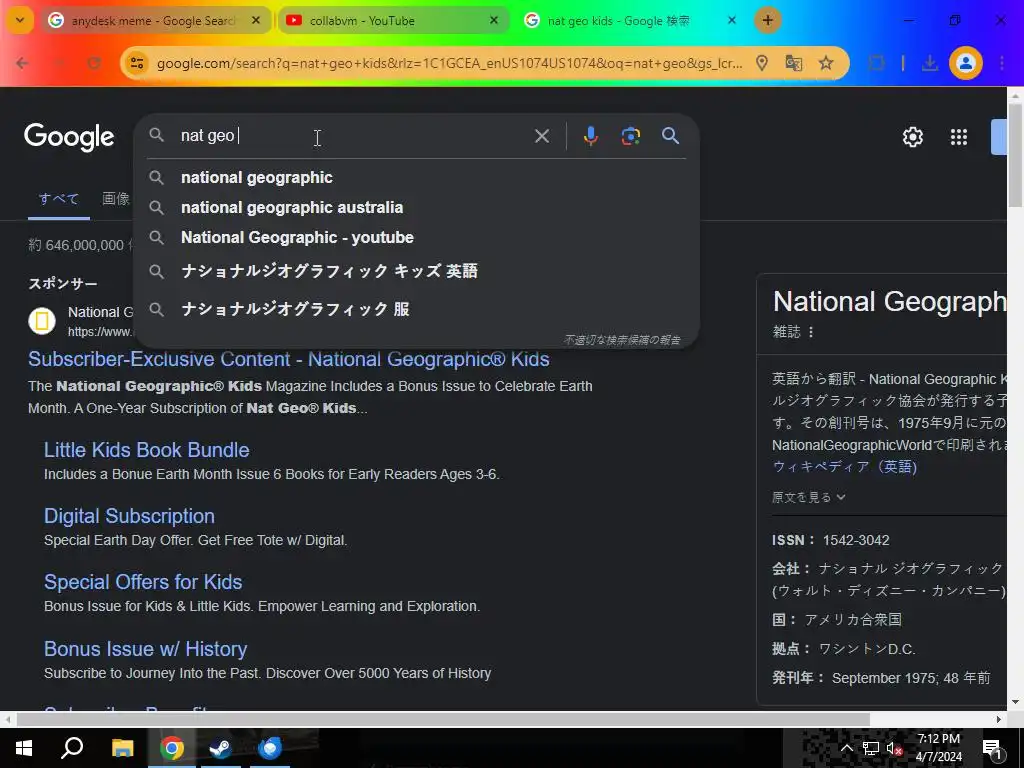The height and width of the screenshot is (768, 1024).
Task: Search by image with Google Lens icon
Action: pyautogui.click(x=630, y=136)
